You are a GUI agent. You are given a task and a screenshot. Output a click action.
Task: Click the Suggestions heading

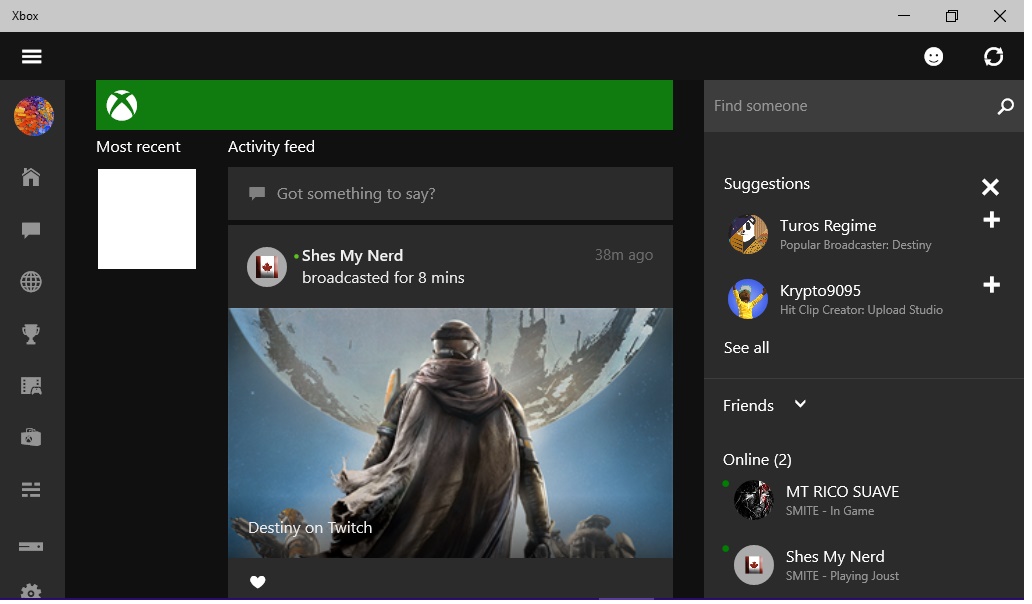pyautogui.click(x=767, y=184)
